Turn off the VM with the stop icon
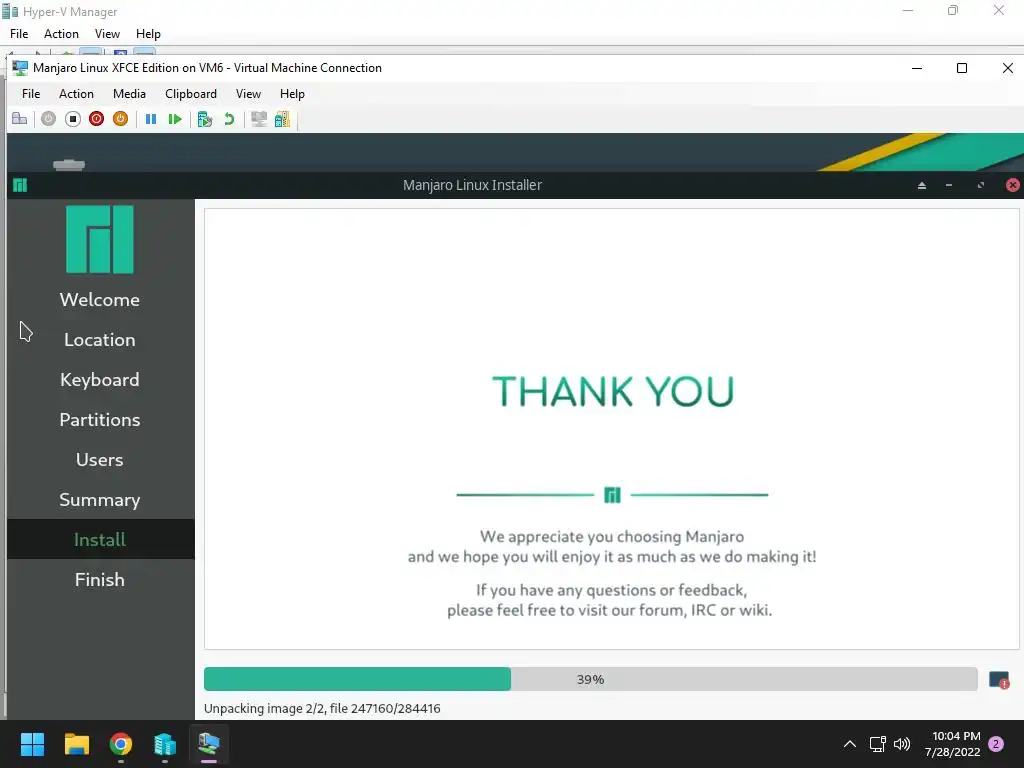Viewport: 1024px width, 768px height. 72,119
